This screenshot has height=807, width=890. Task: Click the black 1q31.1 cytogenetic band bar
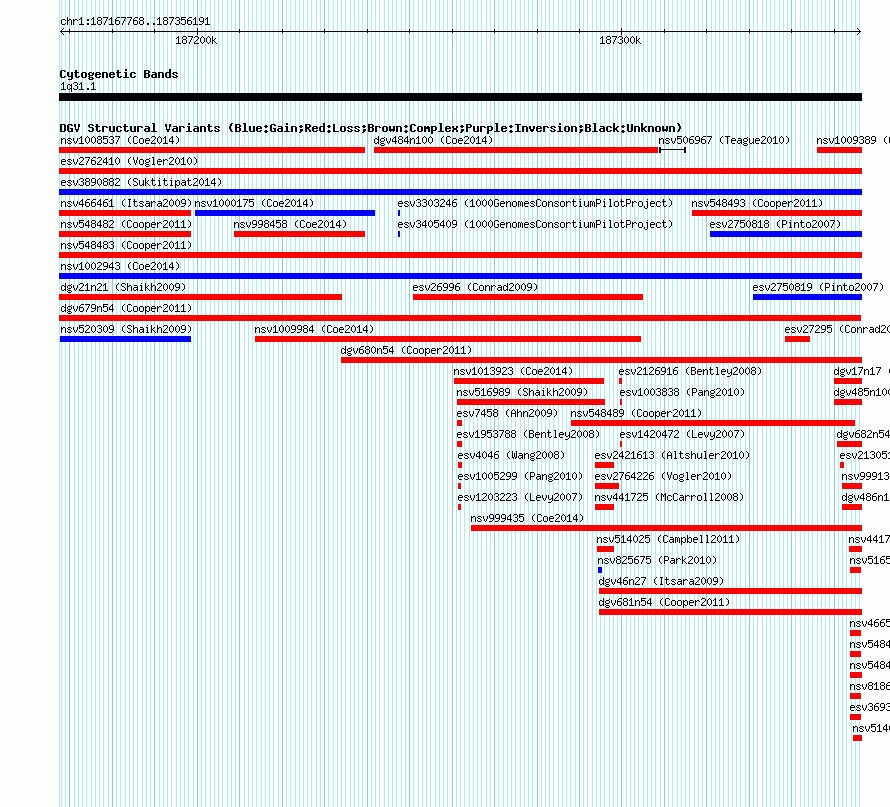460,97
